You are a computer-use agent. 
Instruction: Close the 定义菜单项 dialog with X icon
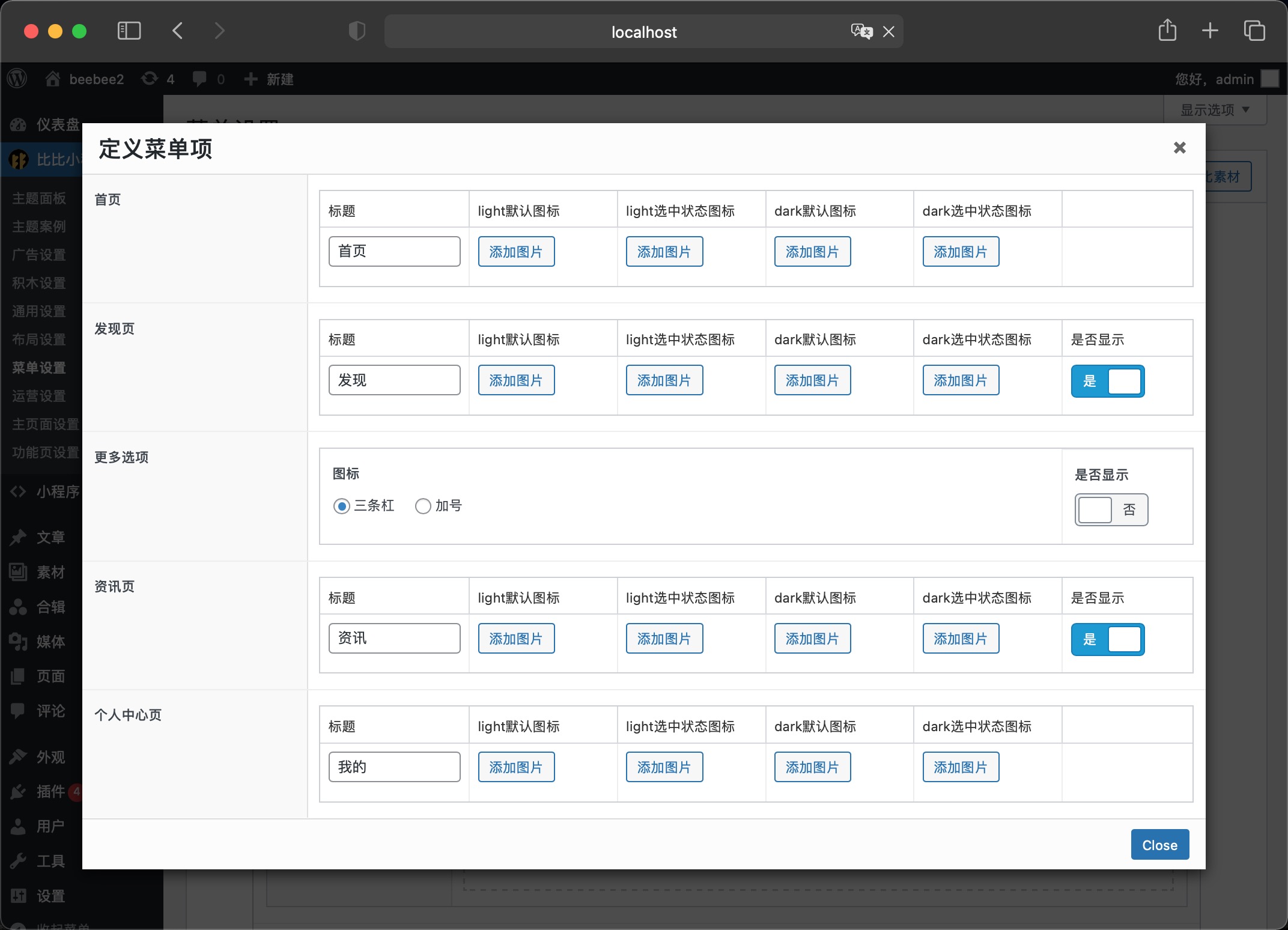[1179, 148]
